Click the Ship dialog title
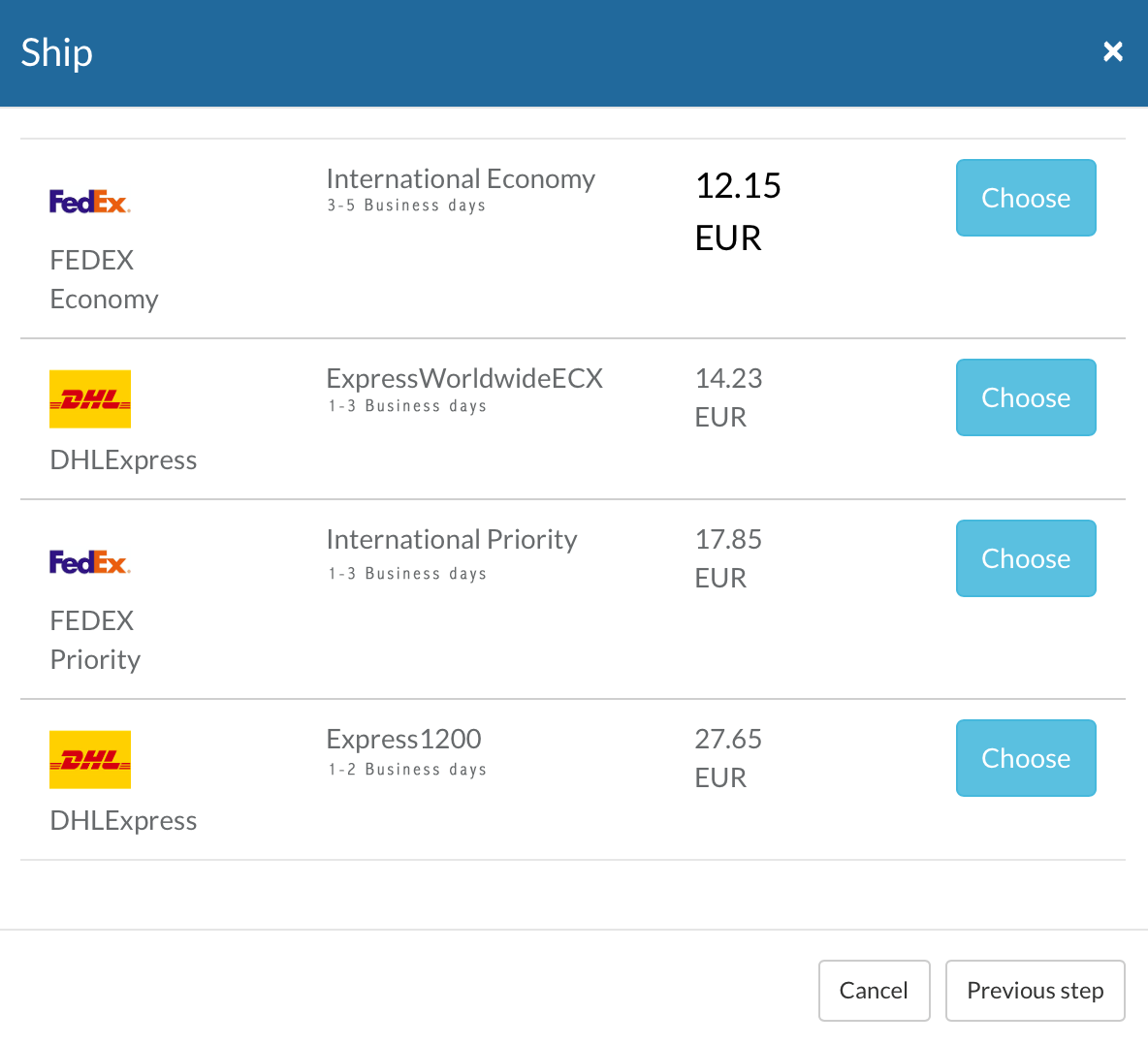Viewport: 1148px width, 1045px height. 57,52
